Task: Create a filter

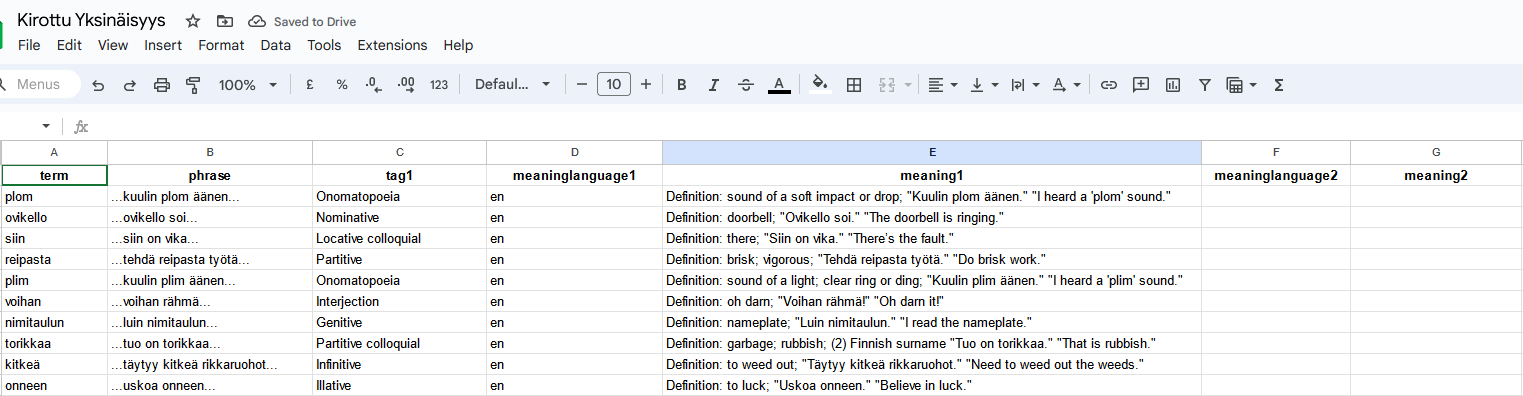Action: (x=1205, y=85)
